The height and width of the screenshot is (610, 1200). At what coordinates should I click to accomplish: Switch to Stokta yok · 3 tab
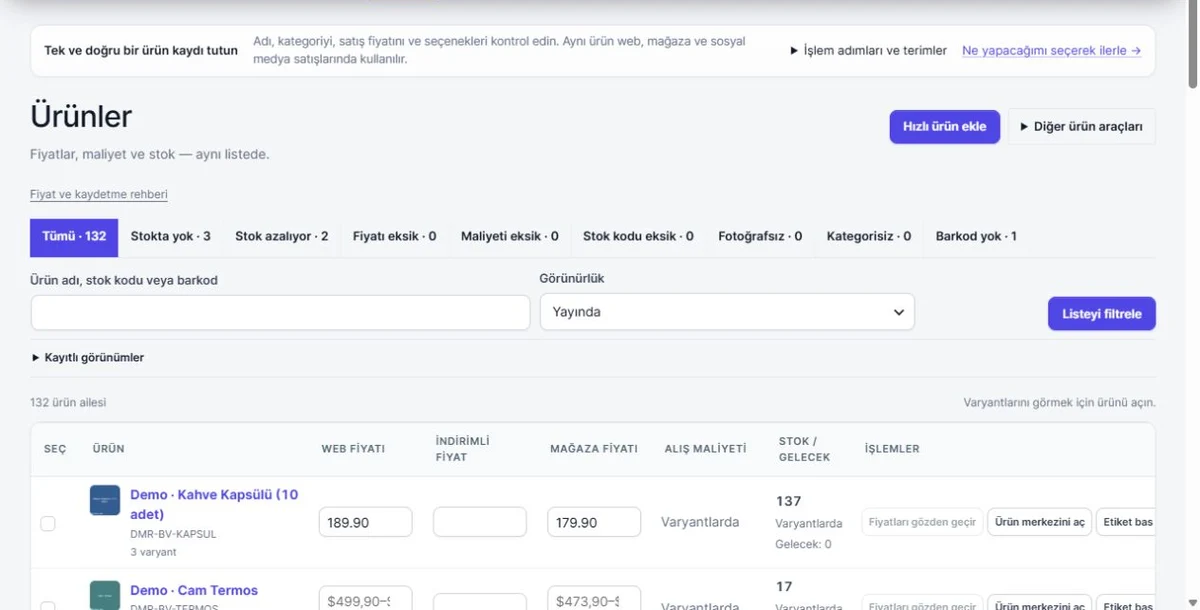171,236
